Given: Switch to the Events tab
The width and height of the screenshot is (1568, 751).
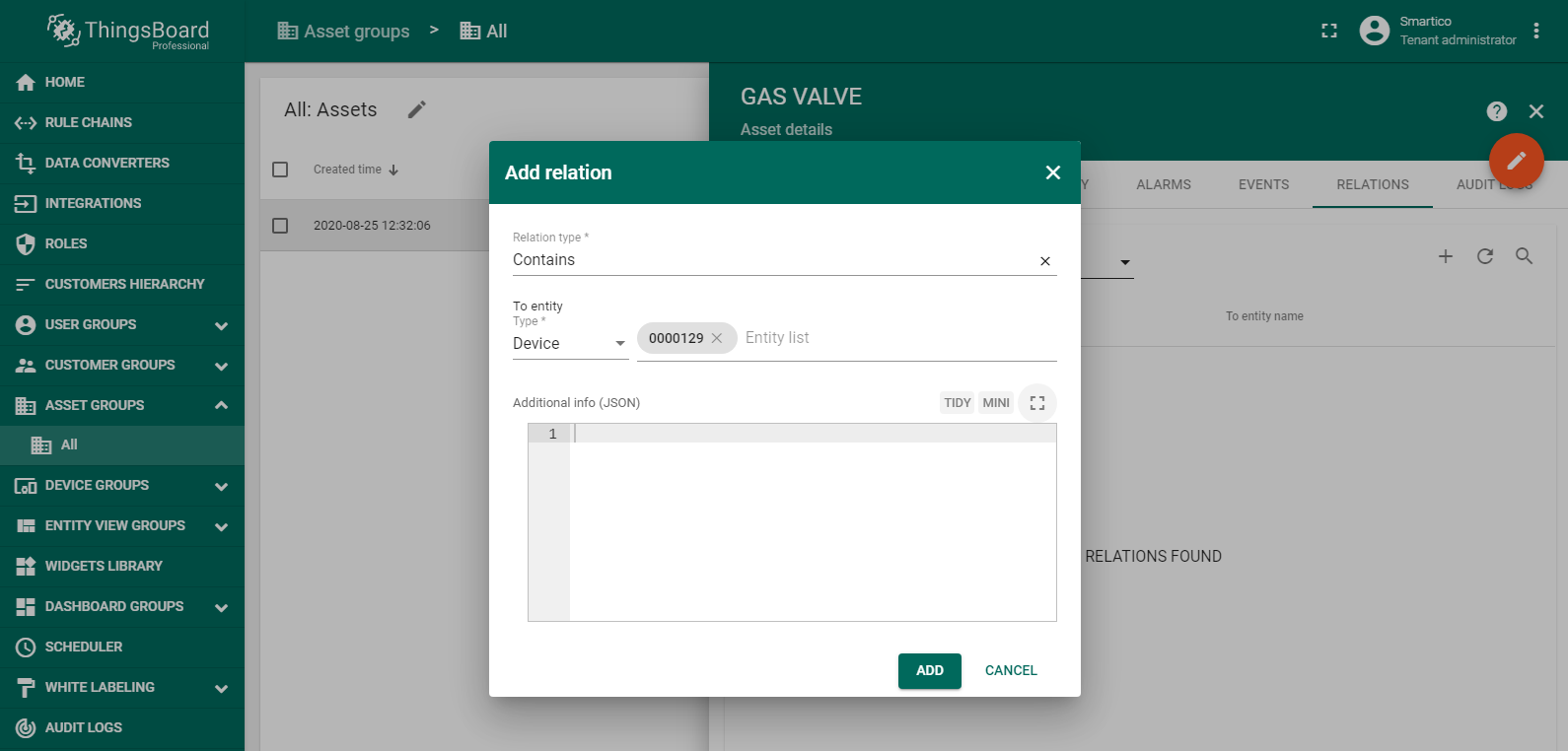Looking at the screenshot, I should click(x=1263, y=184).
